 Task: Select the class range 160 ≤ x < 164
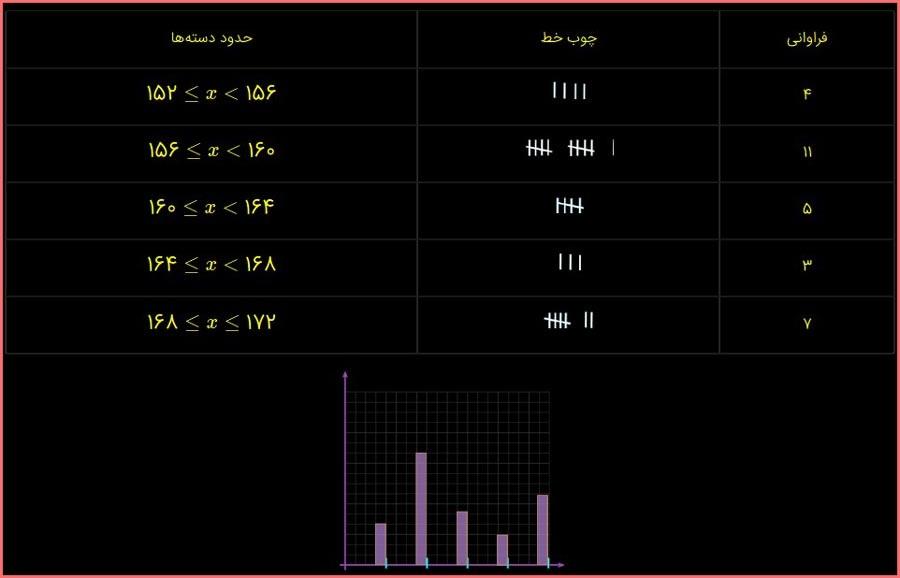211,207
